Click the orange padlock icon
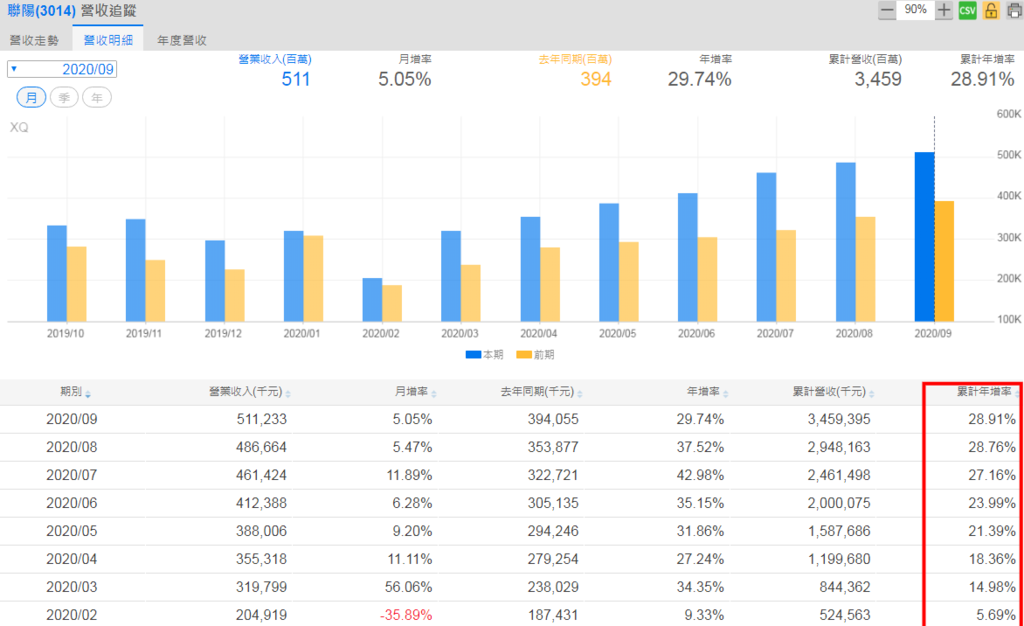The height and width of the screenshot is (626, 1024). [991, 10]
